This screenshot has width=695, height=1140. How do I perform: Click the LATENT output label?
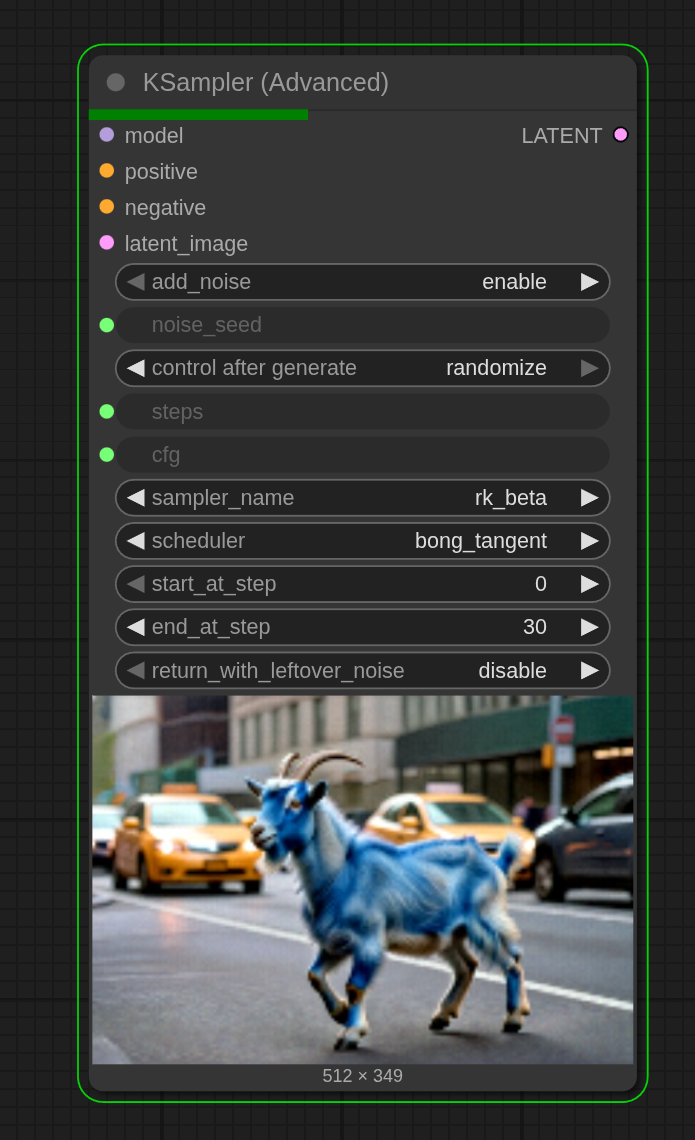point(561,136)
